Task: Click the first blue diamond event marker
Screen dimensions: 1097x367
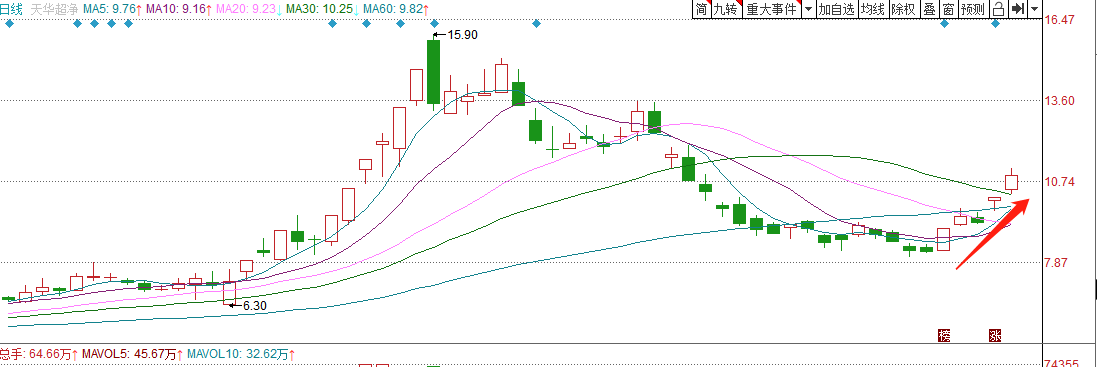Action: (9, 24)
